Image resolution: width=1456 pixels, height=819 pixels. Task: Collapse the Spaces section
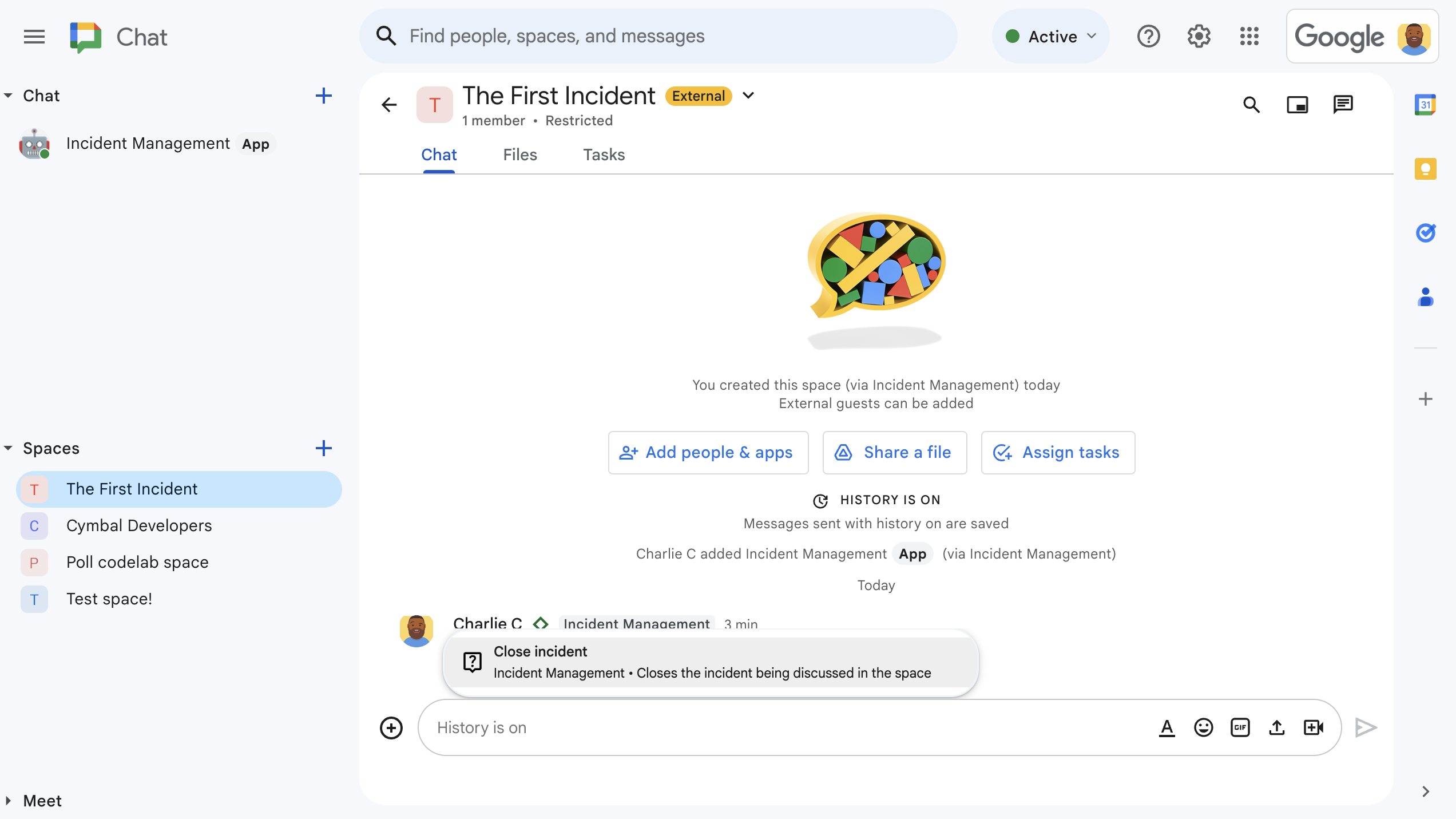tap(9, 448)
